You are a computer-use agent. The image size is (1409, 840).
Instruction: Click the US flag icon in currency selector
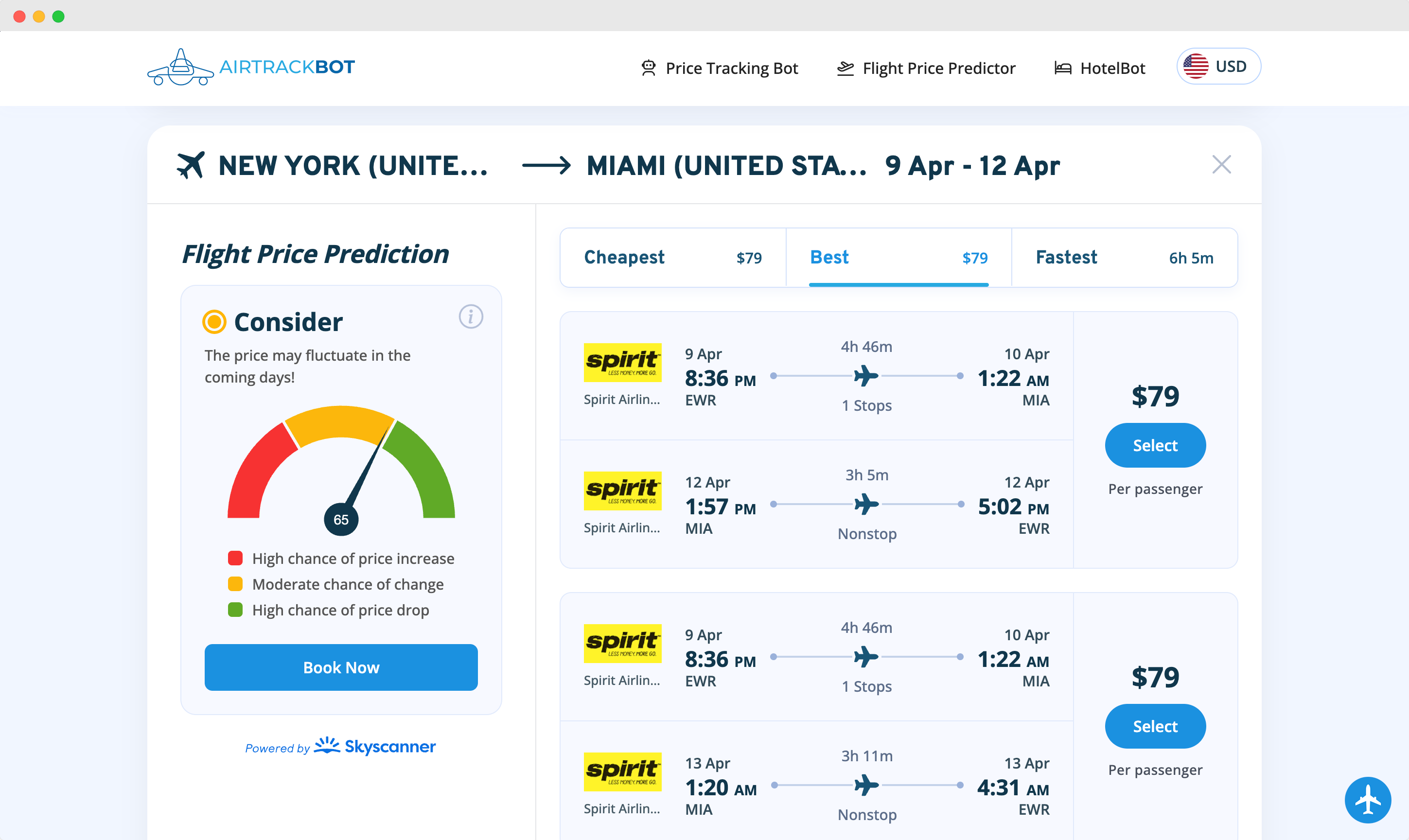tap(1196, 66)
